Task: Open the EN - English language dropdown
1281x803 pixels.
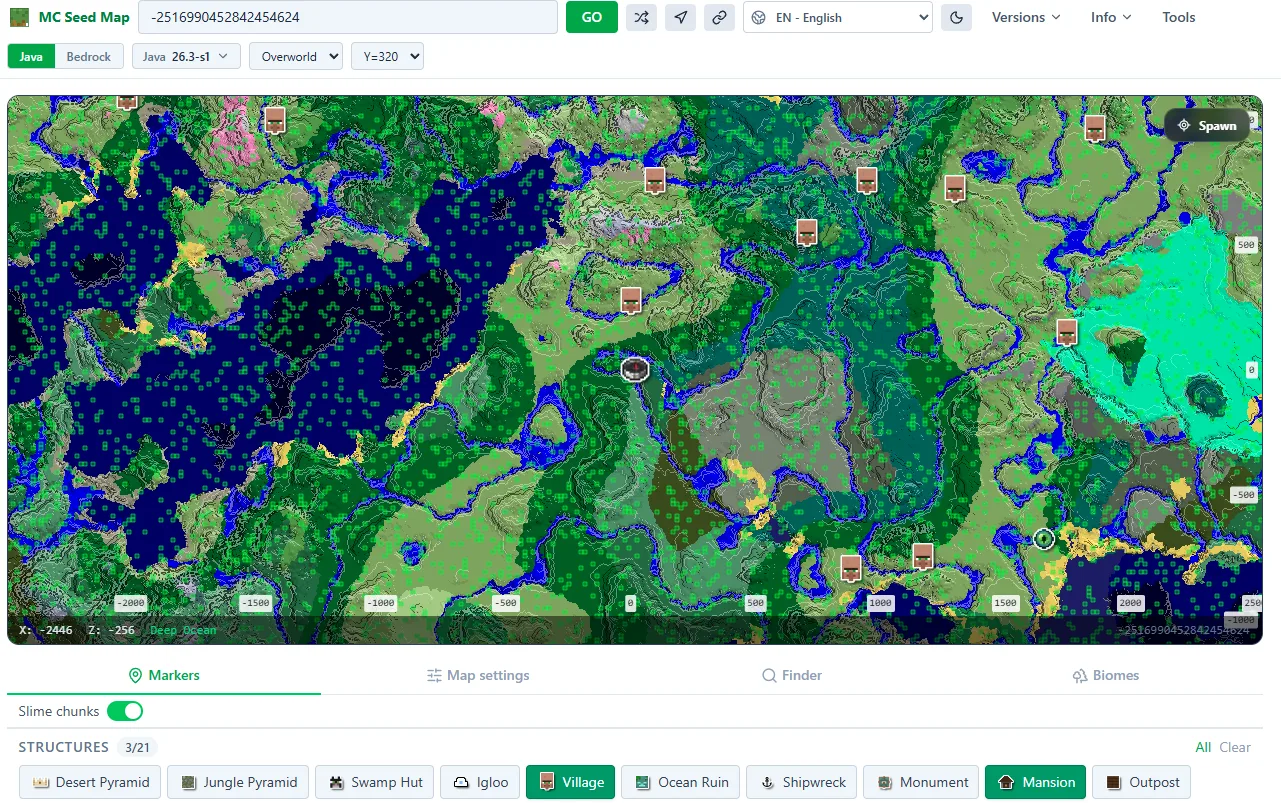Action: [838, 17]
